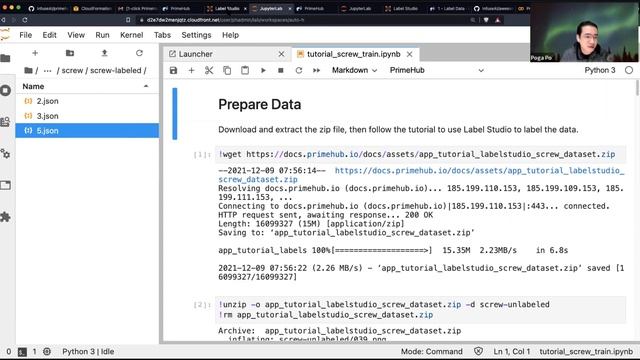Viewport: 640px width, 360px height.
Task: Select file 2.json
Action: point(87,101)
